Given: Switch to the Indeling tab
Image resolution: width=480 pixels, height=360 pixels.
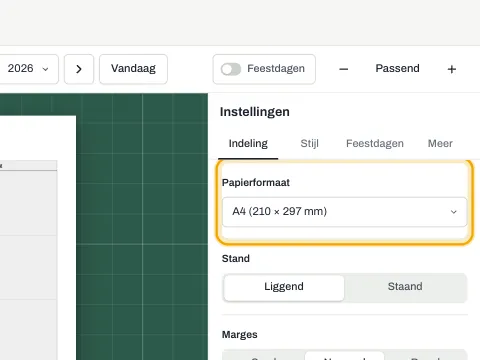Looking at the screenshot, I should [x=248, y=143].
